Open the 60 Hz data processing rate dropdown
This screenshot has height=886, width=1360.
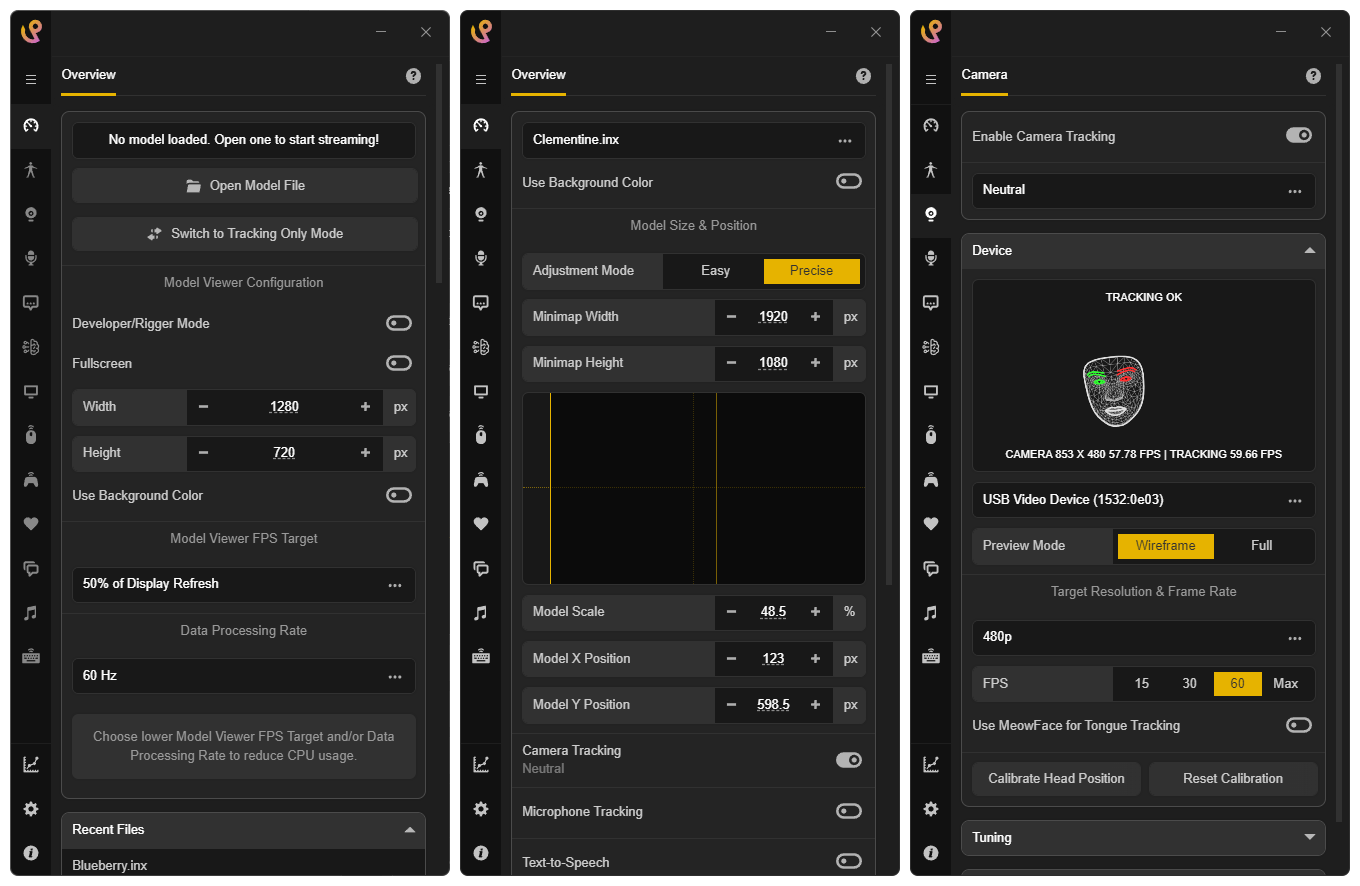[244, 676]
